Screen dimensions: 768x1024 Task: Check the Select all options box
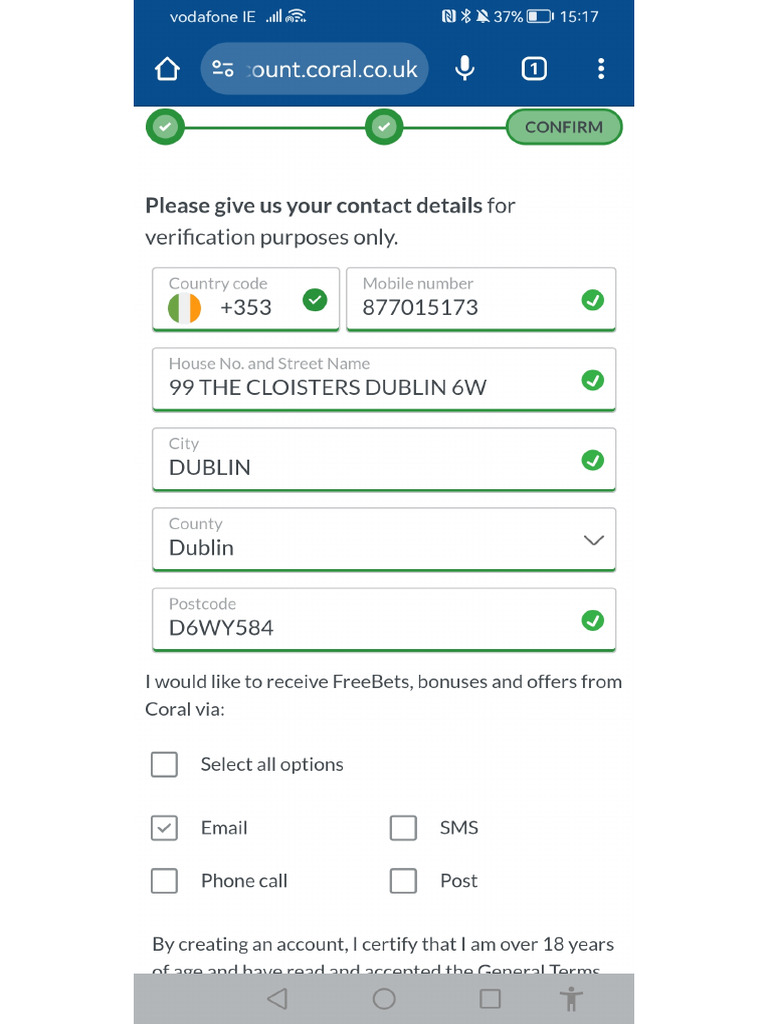pos(164,765)
